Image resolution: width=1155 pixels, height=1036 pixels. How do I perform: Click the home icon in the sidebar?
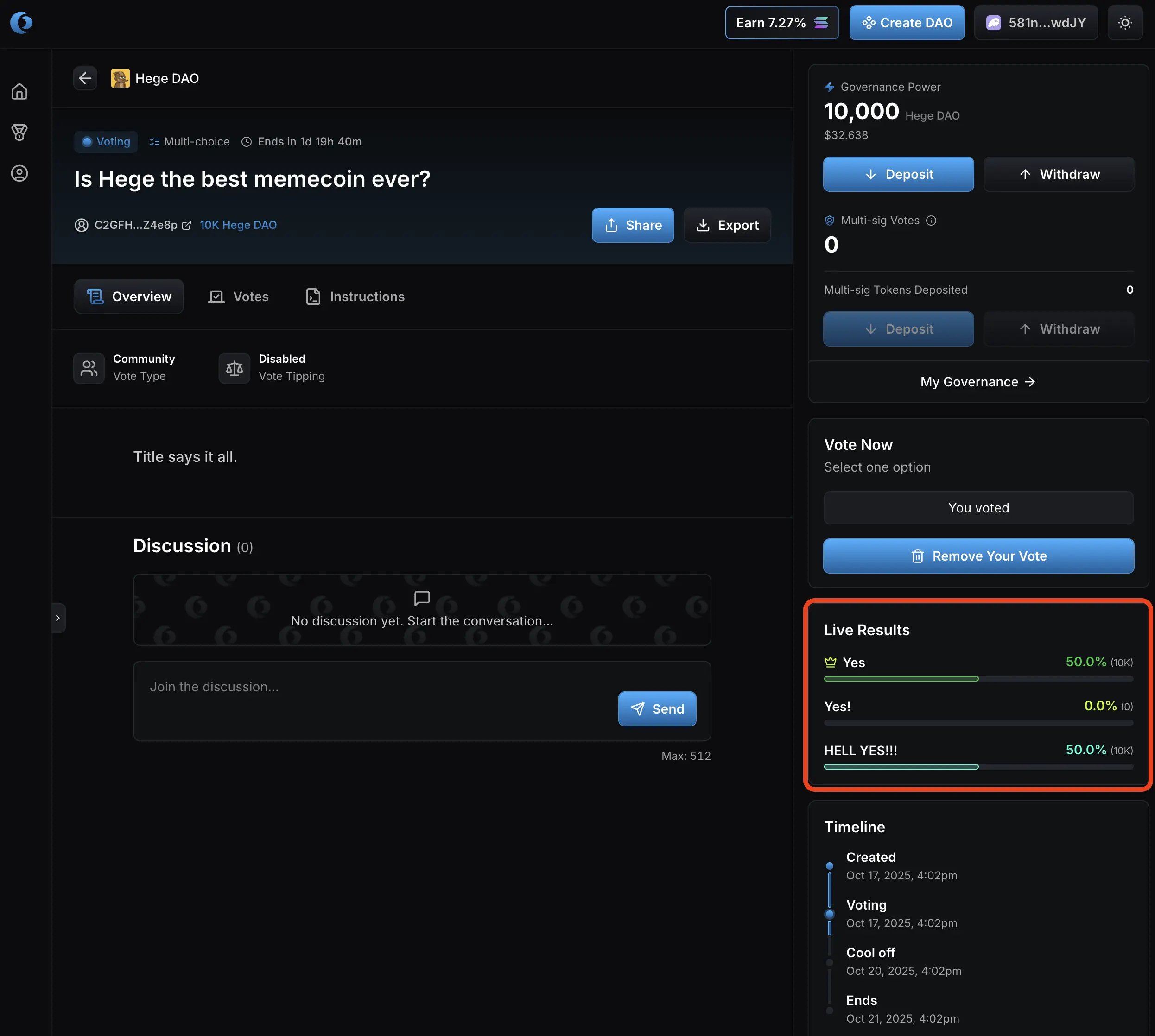pos(19,92)
